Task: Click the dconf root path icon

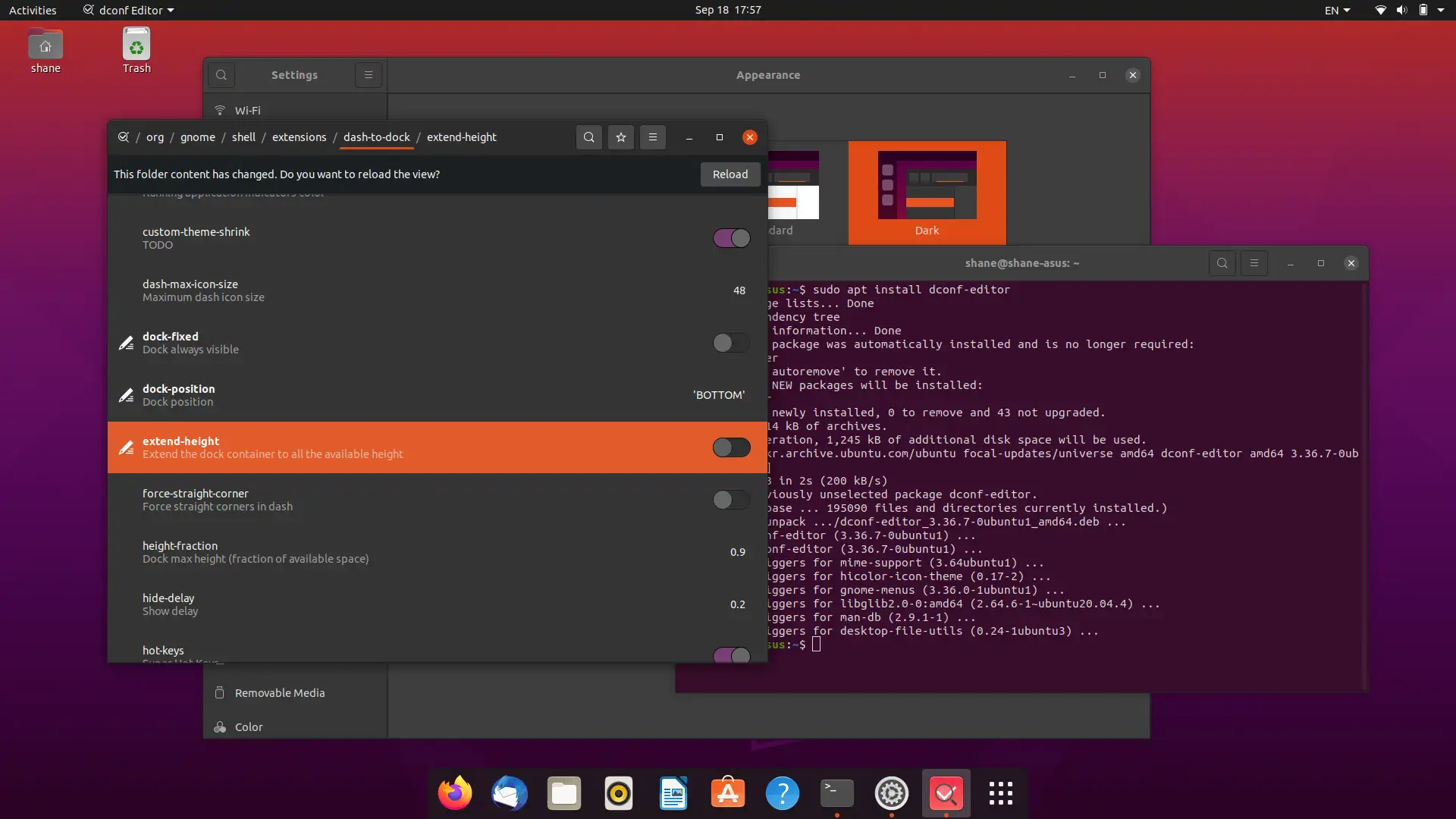Action: [124, 137]
